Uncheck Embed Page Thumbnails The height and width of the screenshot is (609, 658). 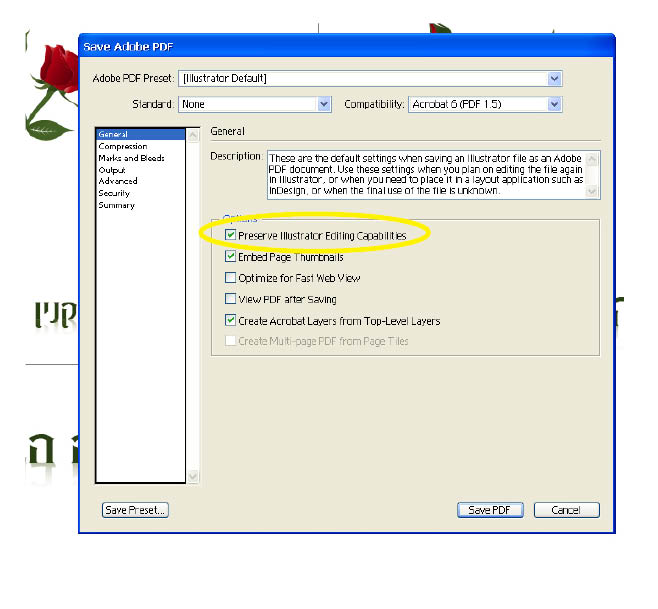click(230, 256)
